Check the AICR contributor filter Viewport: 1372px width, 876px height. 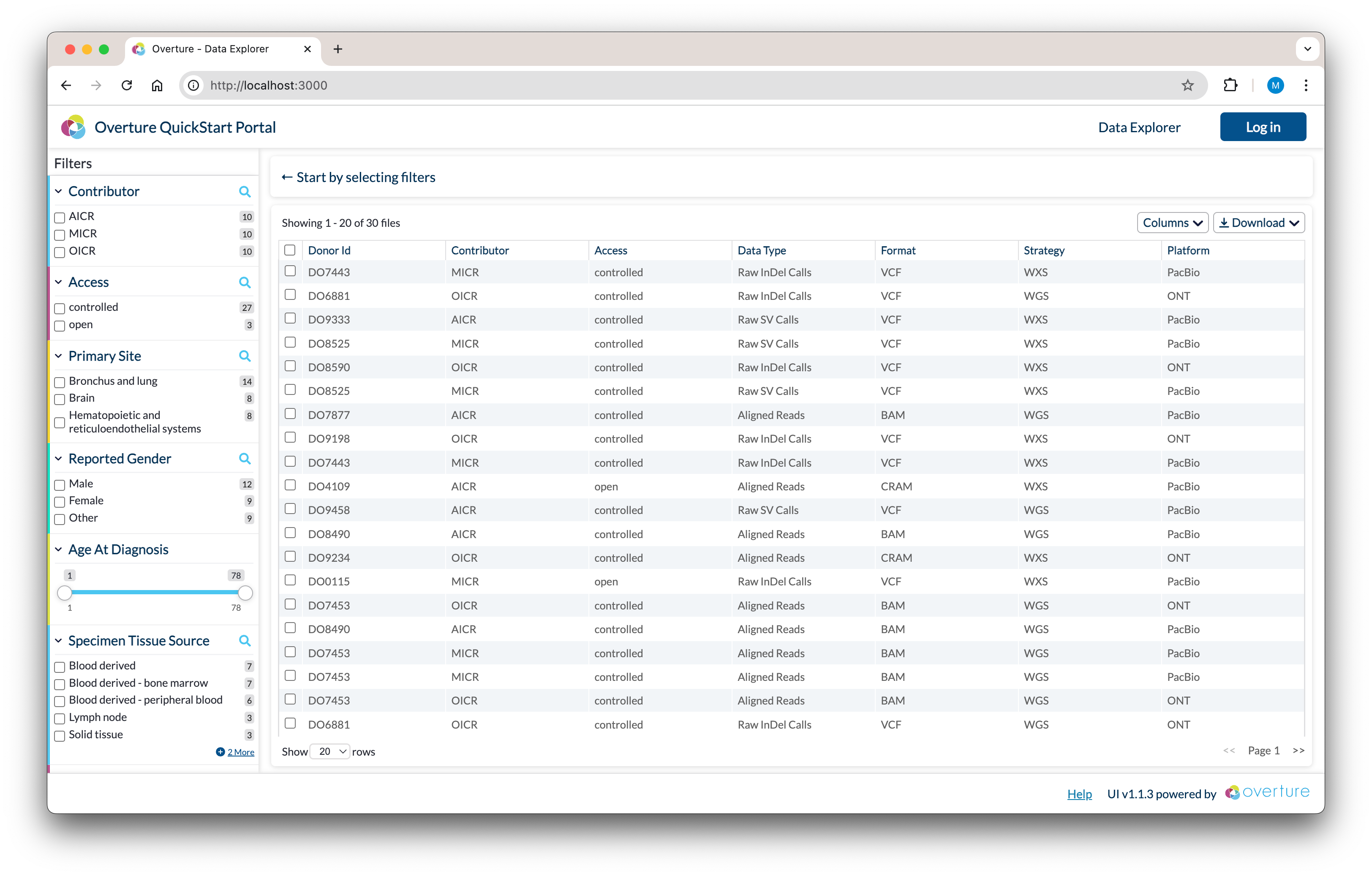[60, 218]
